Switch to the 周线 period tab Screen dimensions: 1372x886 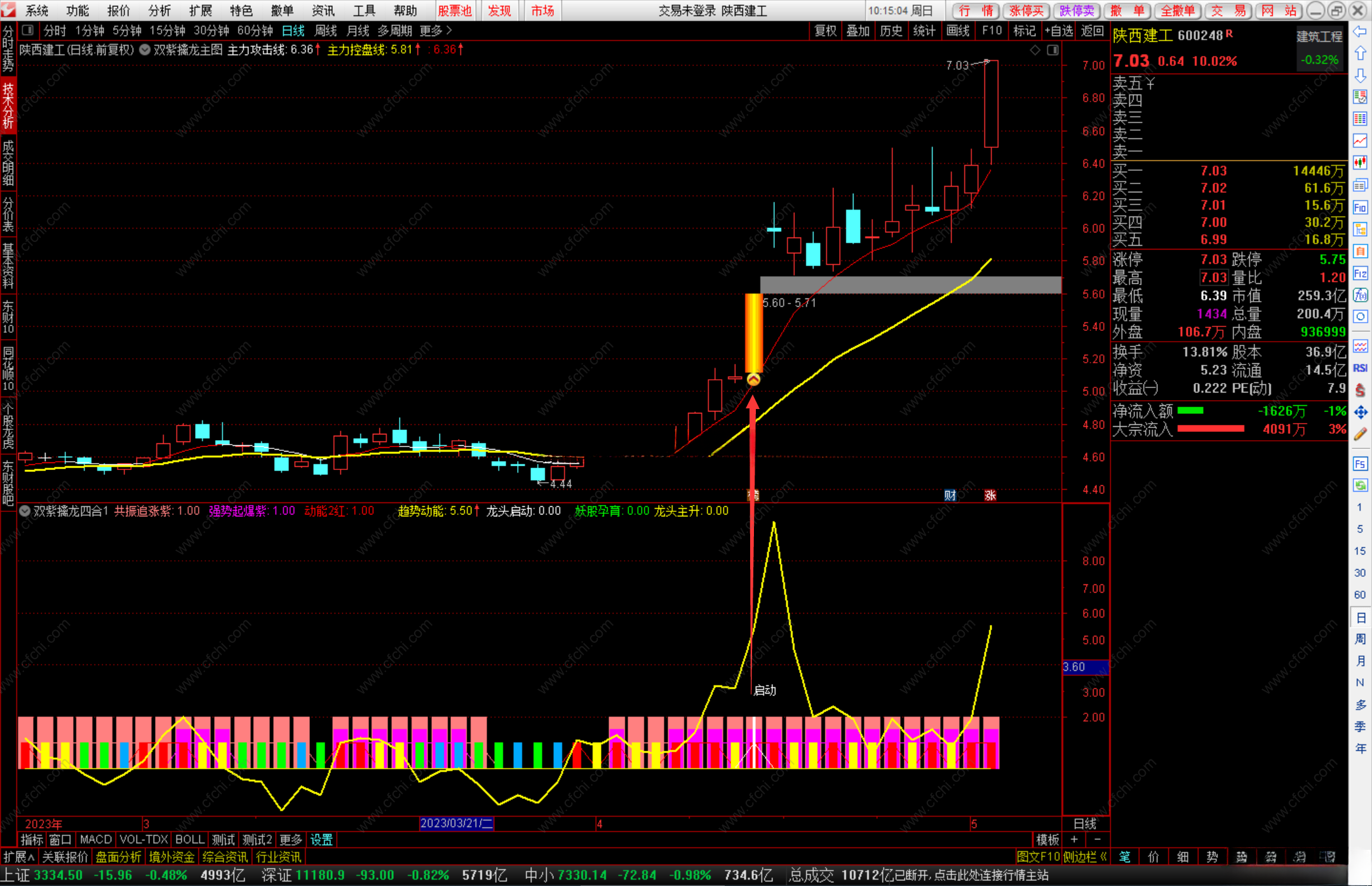coord(326,30)
